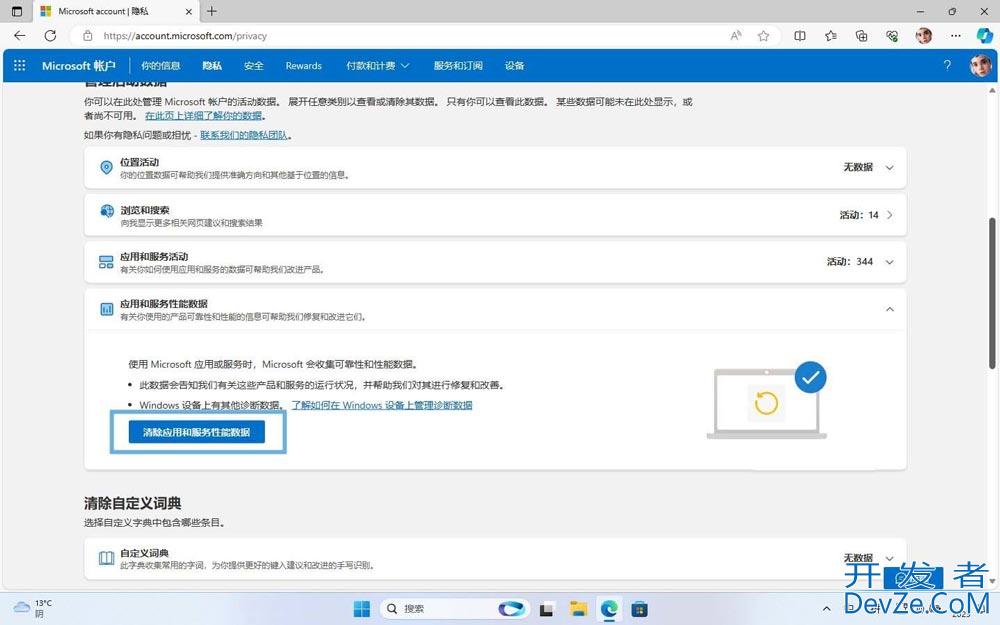
Task: Open the account manager profile picture
Action: pyautogui.click(x=980, y=65)
